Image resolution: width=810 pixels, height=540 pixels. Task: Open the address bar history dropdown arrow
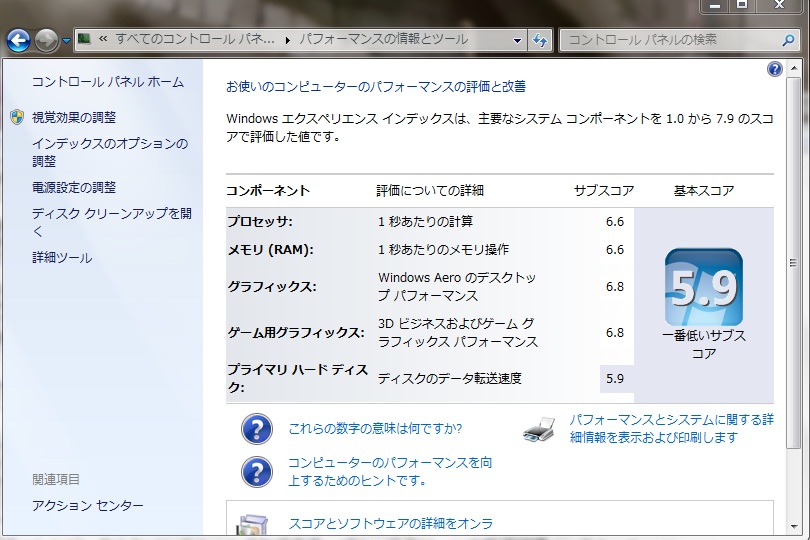tap(517, 40)
